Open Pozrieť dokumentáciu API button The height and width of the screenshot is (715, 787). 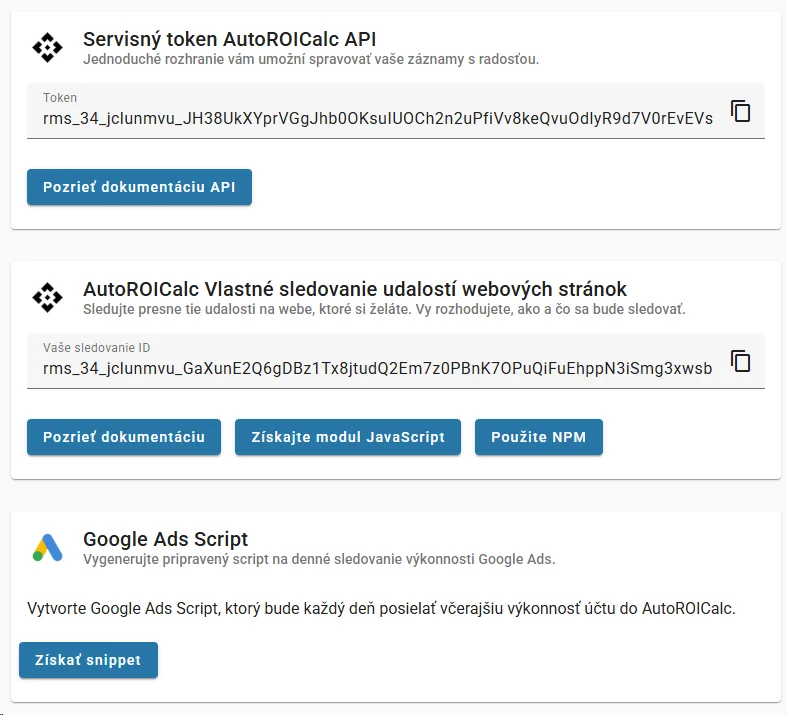tap(140, 187)
